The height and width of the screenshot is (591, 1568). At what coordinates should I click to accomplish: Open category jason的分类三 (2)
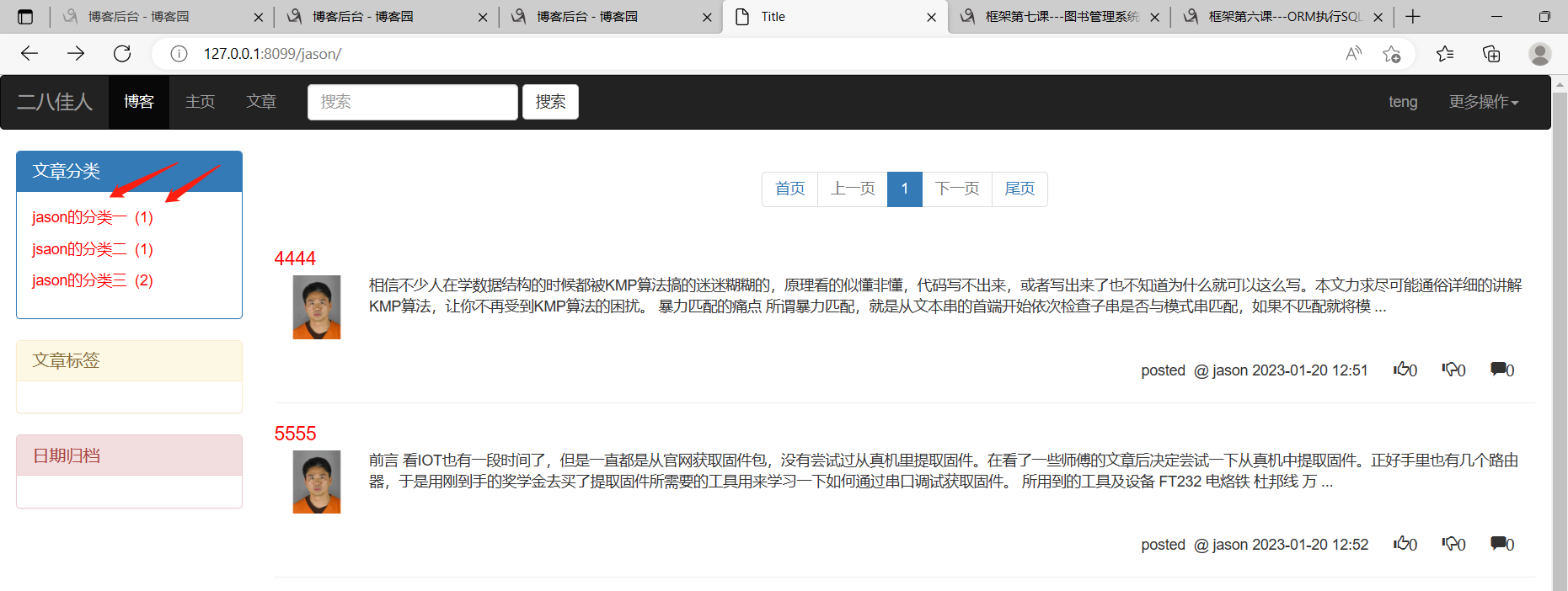pos(93,280)
